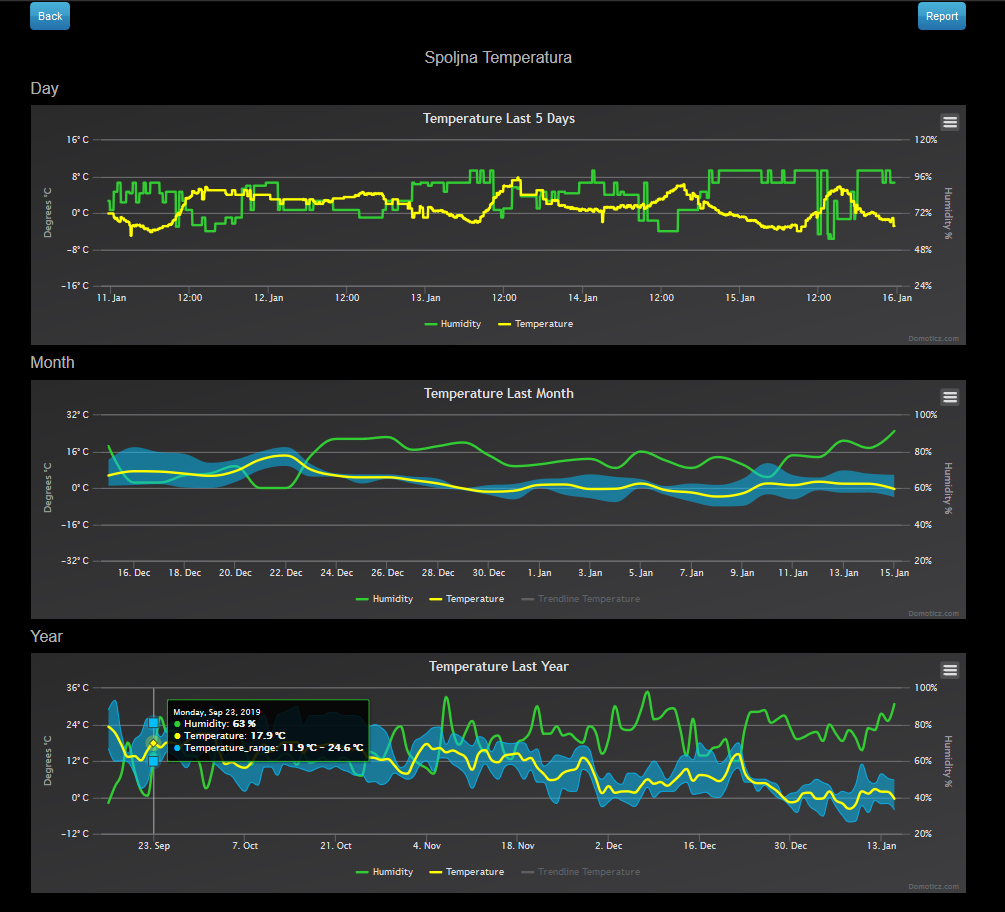Open the Last 5 Days chart hamburger menu
The width and height of the screenshot is (1005, 912).
pos(950,122)
